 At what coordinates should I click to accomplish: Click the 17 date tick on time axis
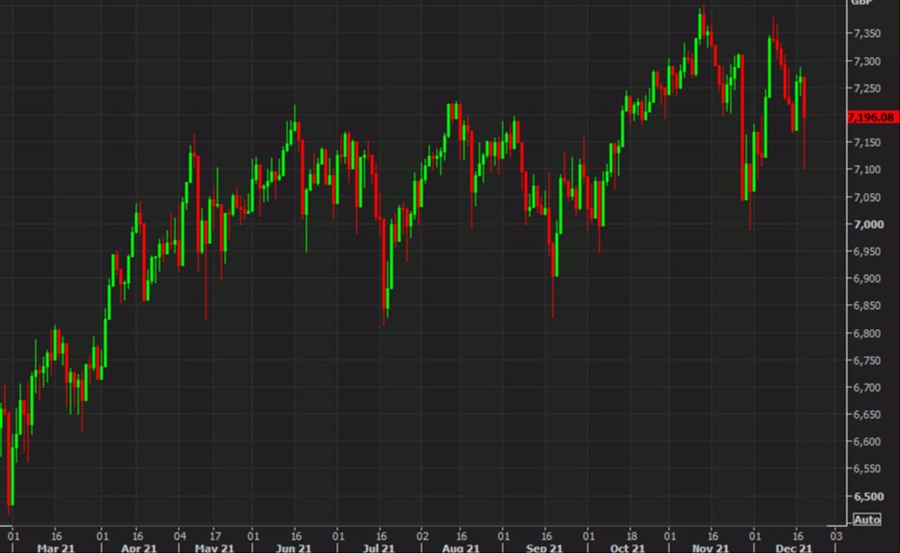click(x=215, y=536)
